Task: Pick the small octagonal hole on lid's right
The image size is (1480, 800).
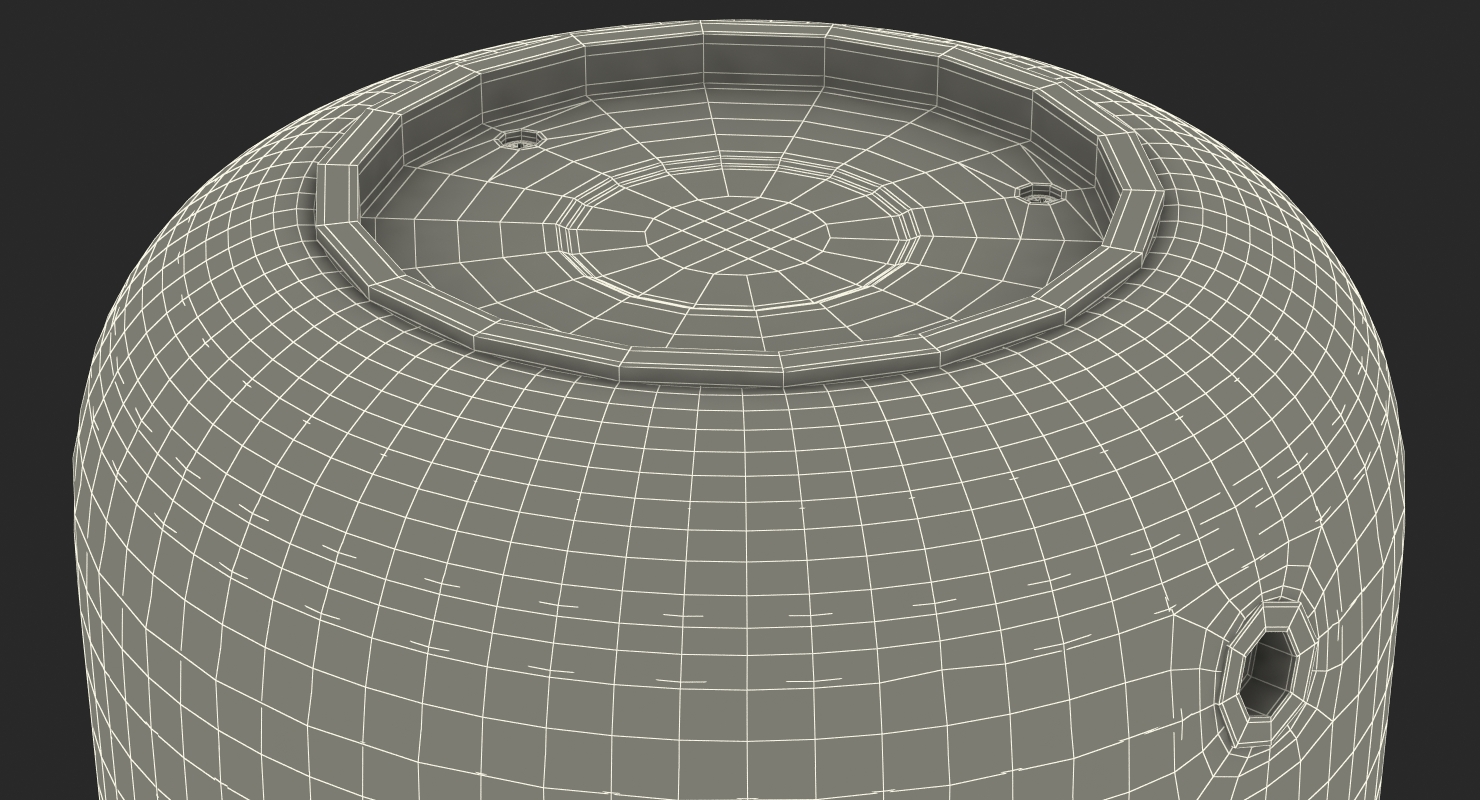Action: (x=1039, y=194)
